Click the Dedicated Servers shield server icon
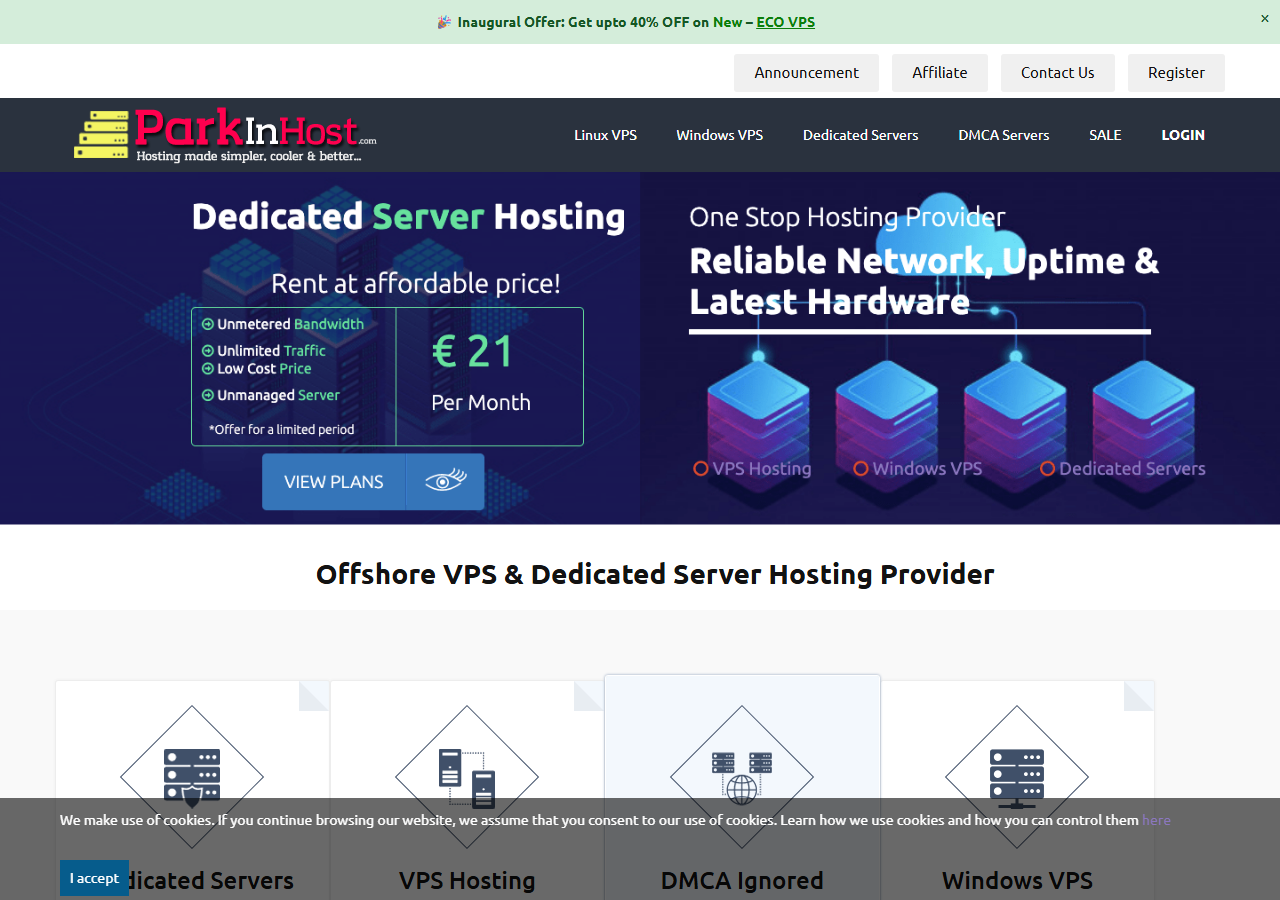1280x900 pixels. tap(192, 777)
